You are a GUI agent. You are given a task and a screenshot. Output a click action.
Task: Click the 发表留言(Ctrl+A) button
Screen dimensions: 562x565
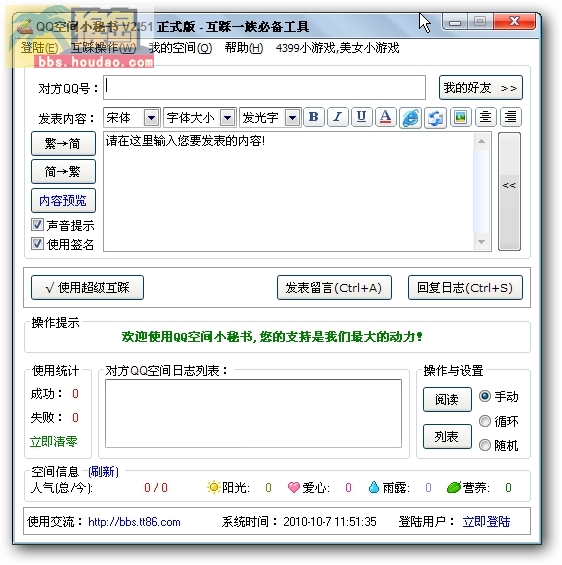pyautogui.click(x=334, y=288)
